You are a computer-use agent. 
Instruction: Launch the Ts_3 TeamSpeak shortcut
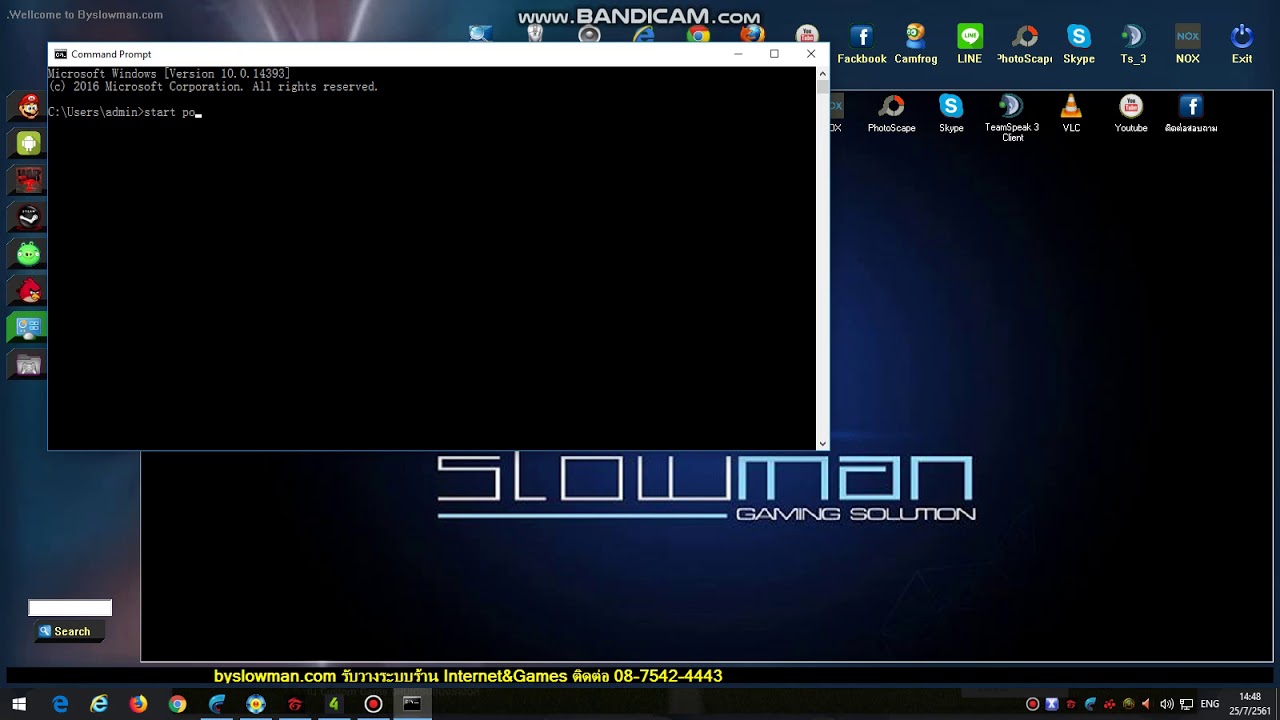[1133, 45]
